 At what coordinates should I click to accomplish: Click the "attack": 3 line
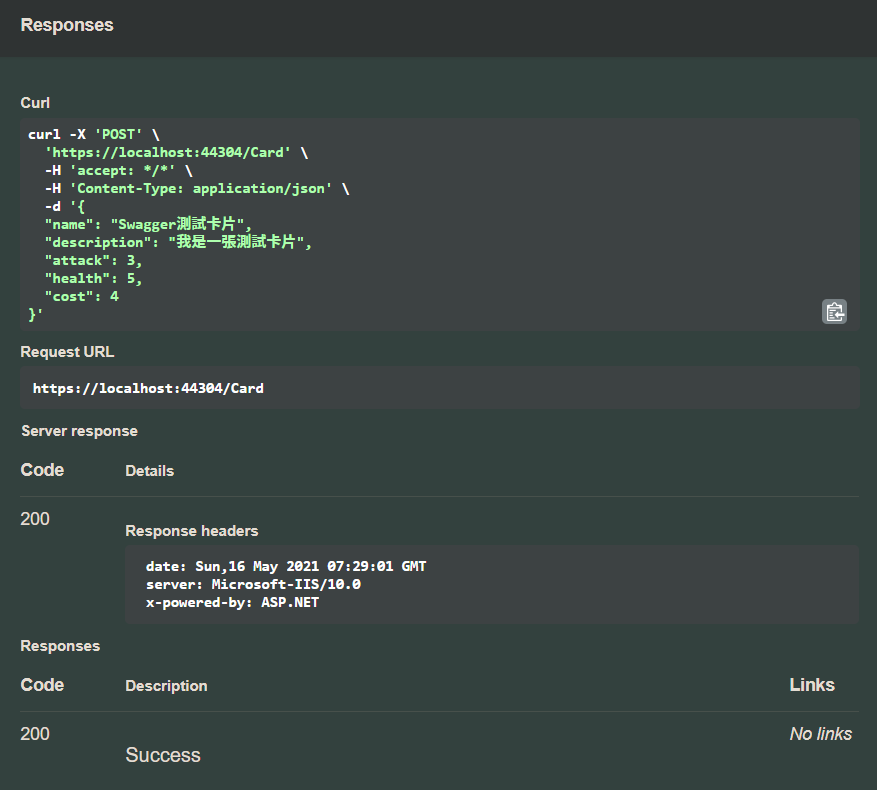point(93,260)
